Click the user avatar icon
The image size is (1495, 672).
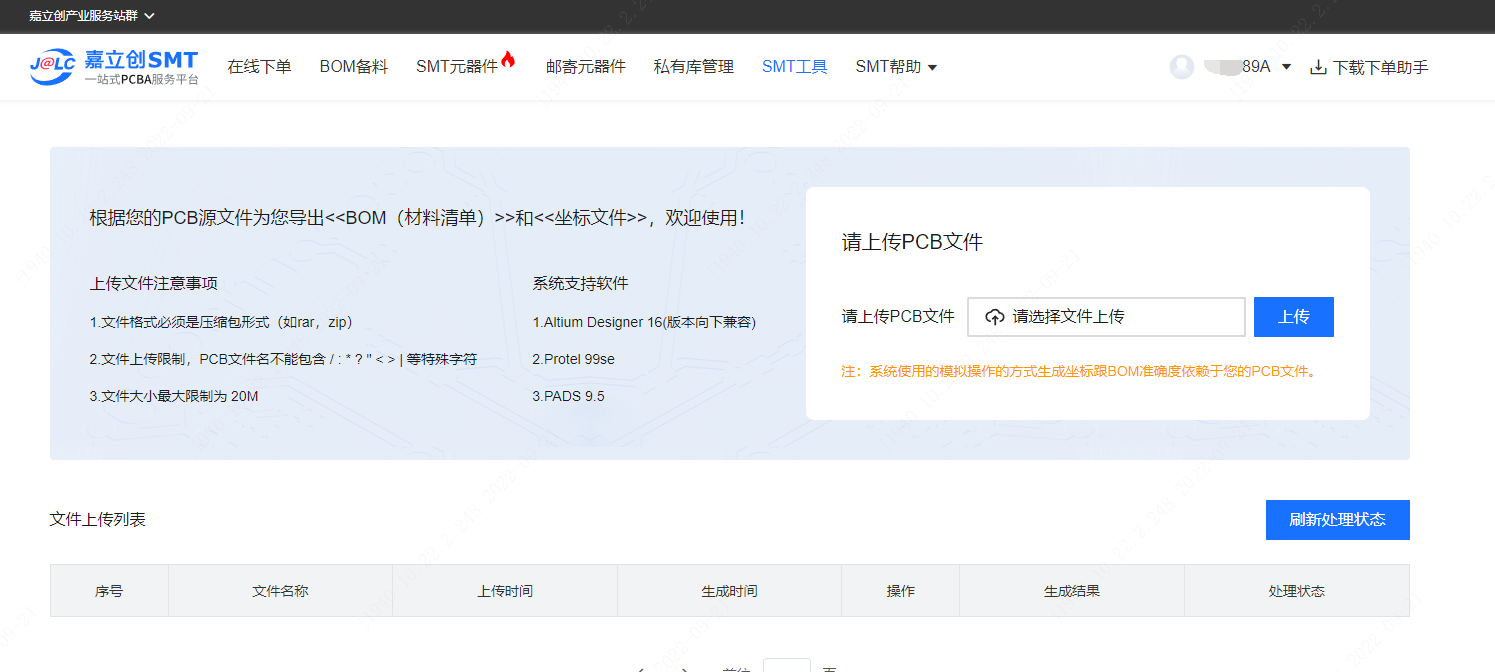(x=1182, y=67)
